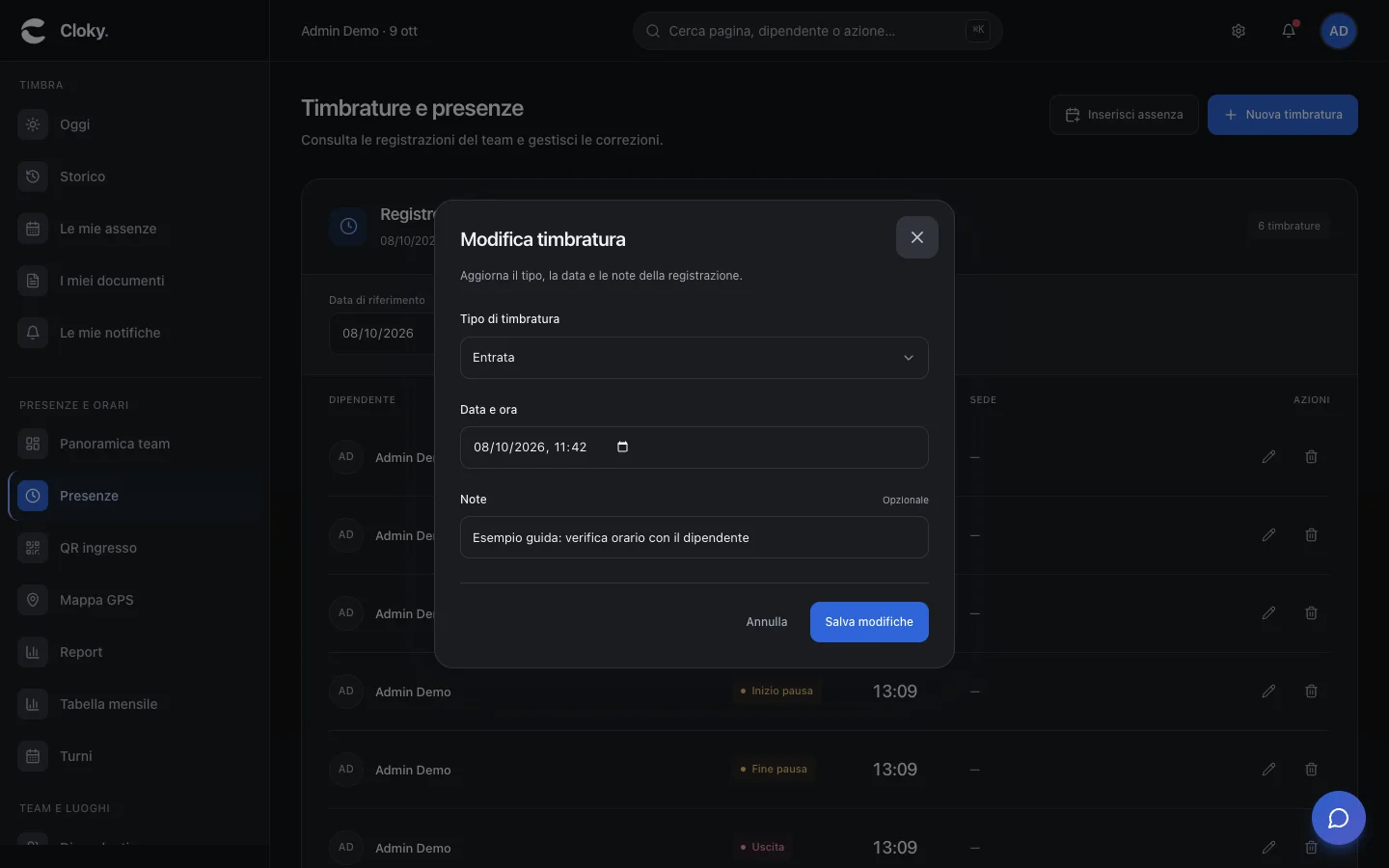Delete the Fine pausa record with the trash
This screenshot has width=1389, height=868.
(1311, 769)
